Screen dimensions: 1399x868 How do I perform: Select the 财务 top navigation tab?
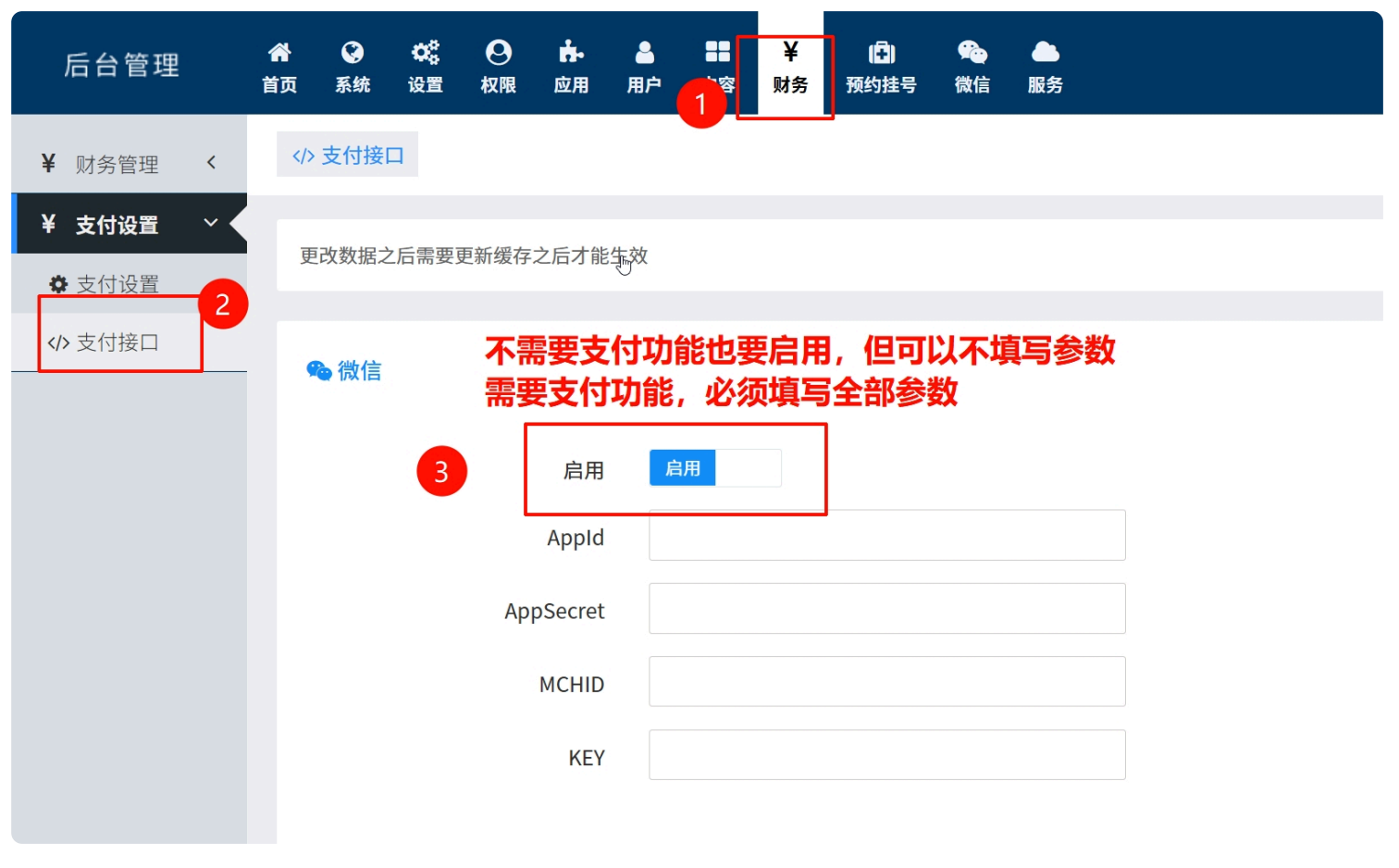coord(790,68)
